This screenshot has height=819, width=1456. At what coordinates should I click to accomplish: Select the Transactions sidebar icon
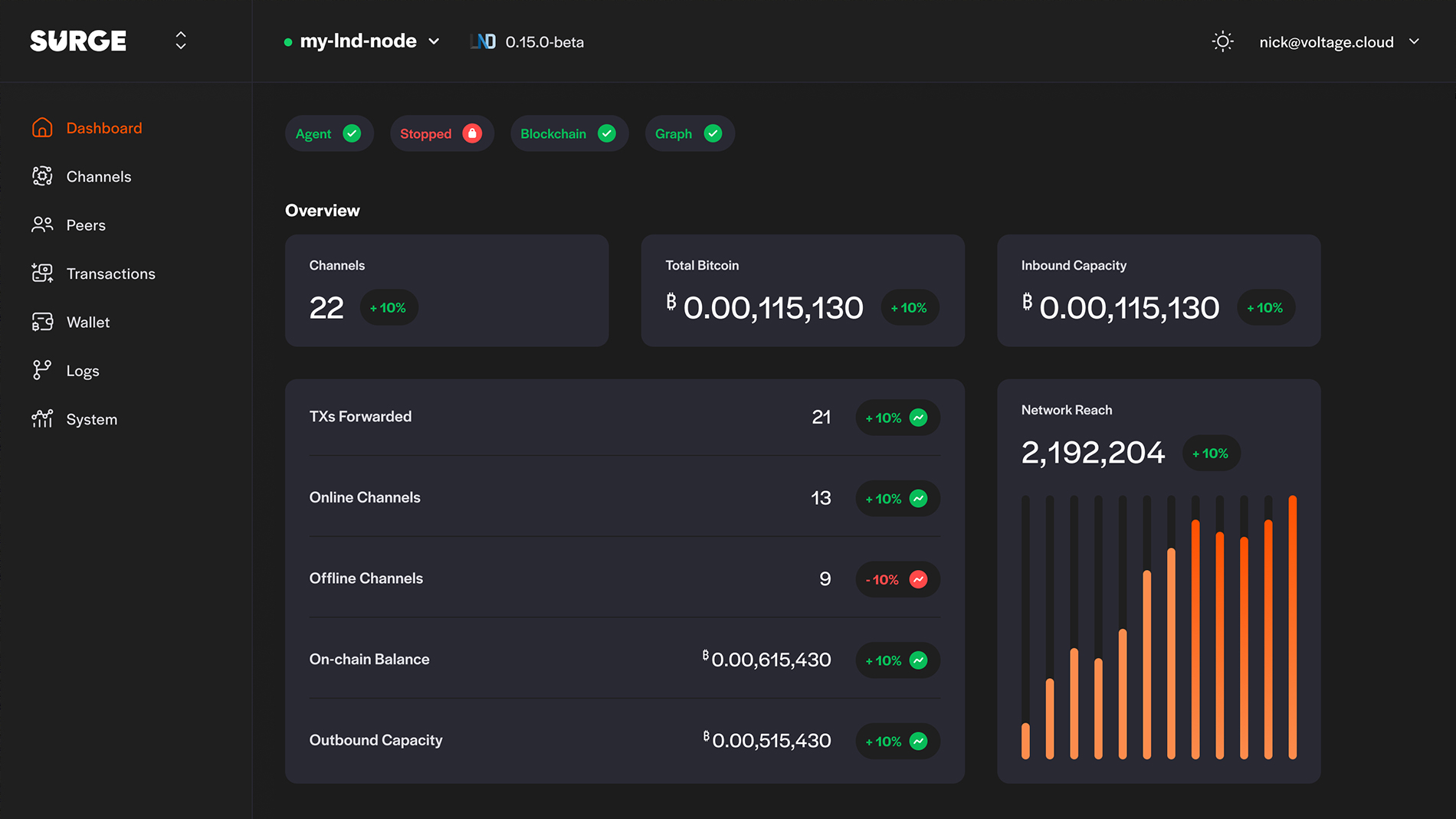(42, 274)
